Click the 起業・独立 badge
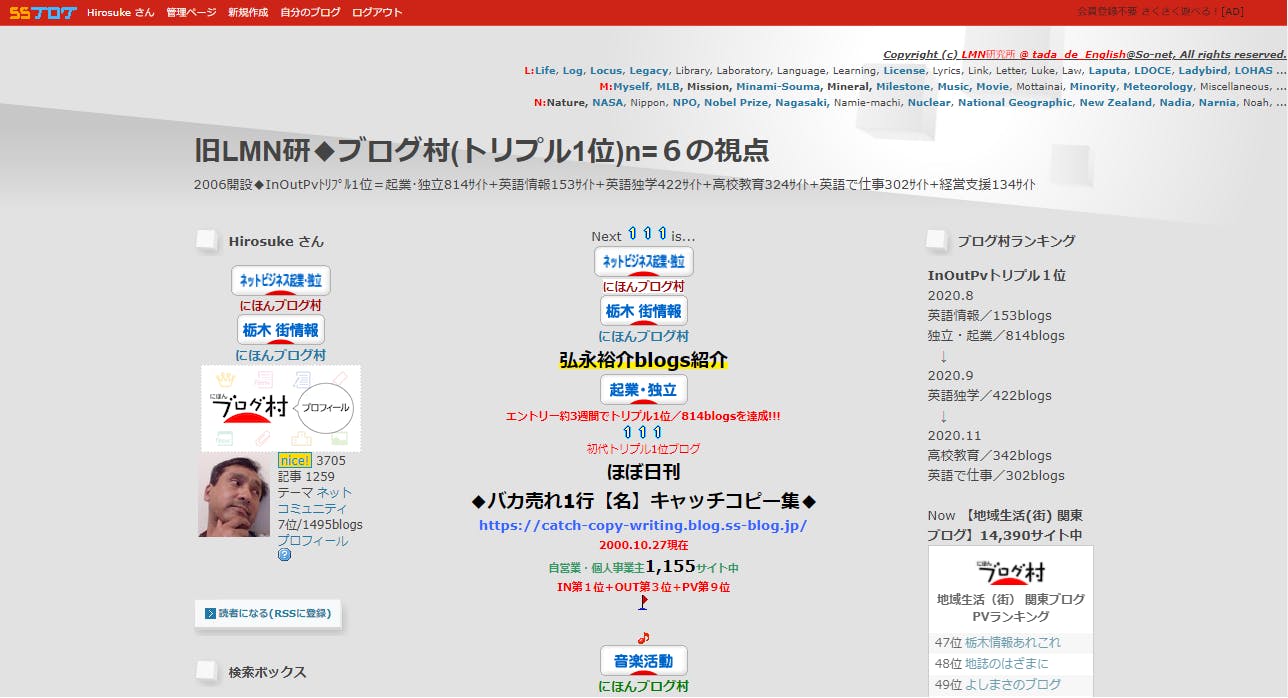The width and height of the screenshot is (1288, 698). pyautogui.click(x=644, y=390)
